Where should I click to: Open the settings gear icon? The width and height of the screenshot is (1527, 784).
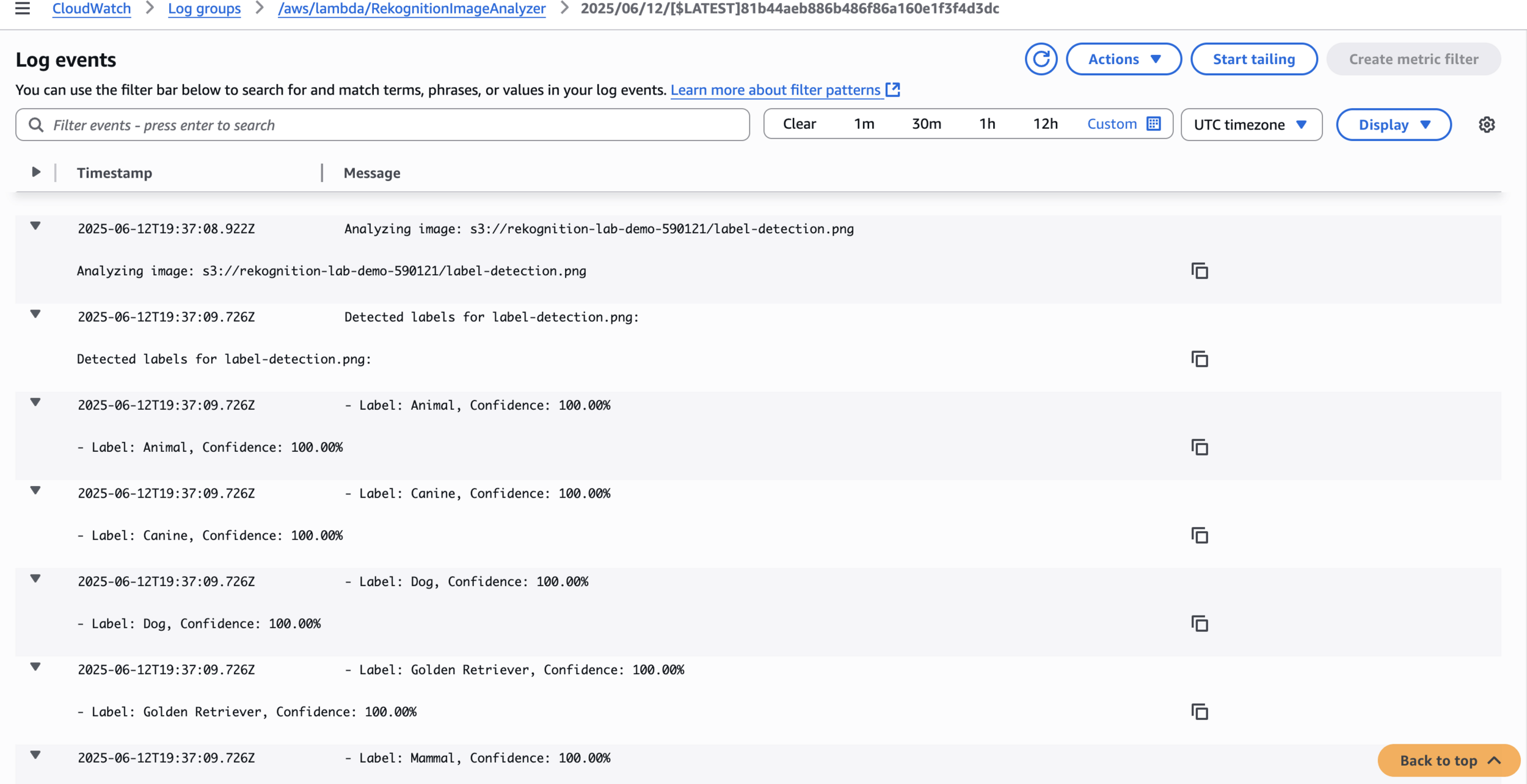pyautogui.click(x=1487, y=125)
